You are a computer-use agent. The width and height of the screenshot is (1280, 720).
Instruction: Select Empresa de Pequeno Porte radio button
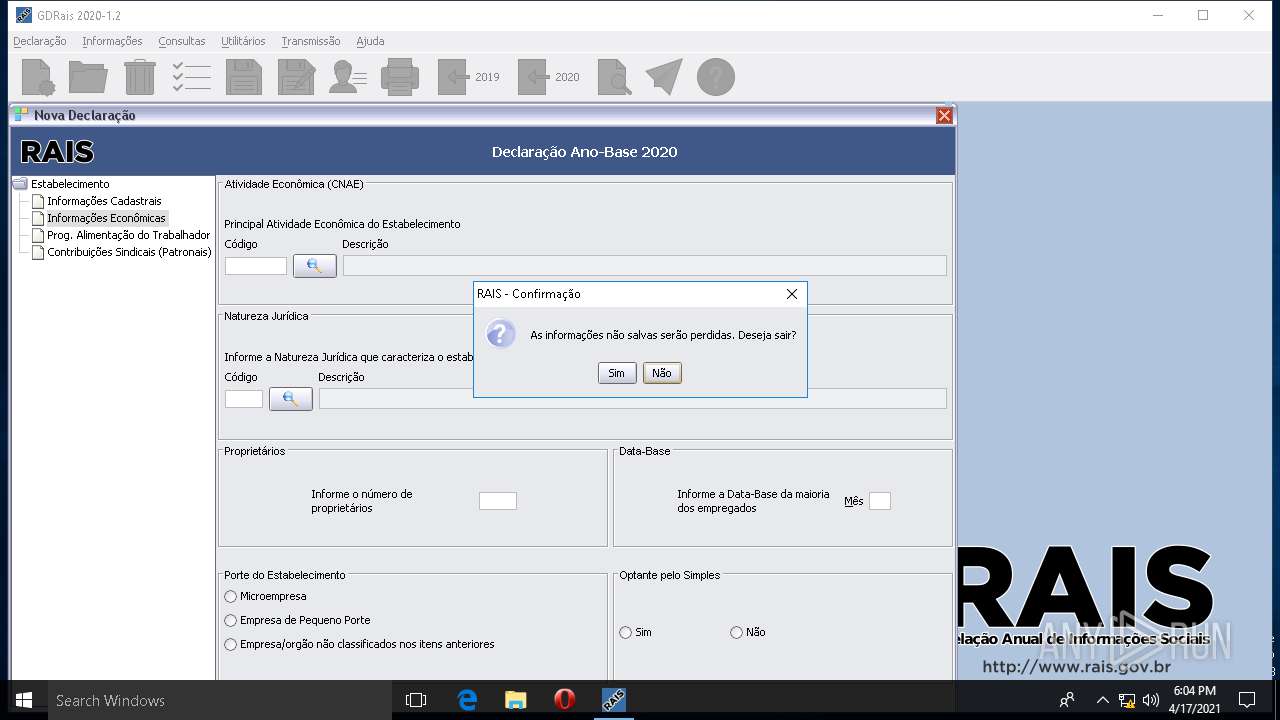[231, 620]
